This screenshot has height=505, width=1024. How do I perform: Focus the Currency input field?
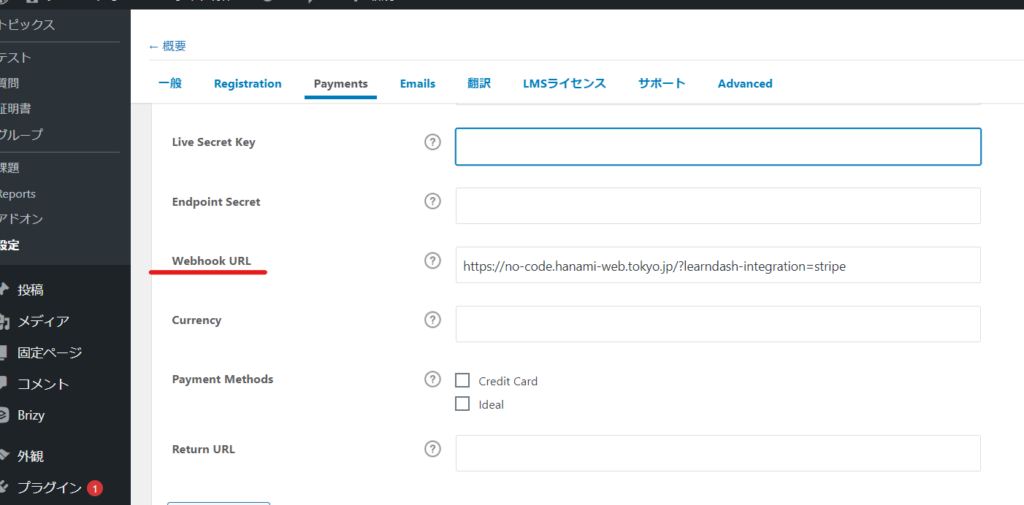click(717, 324)
